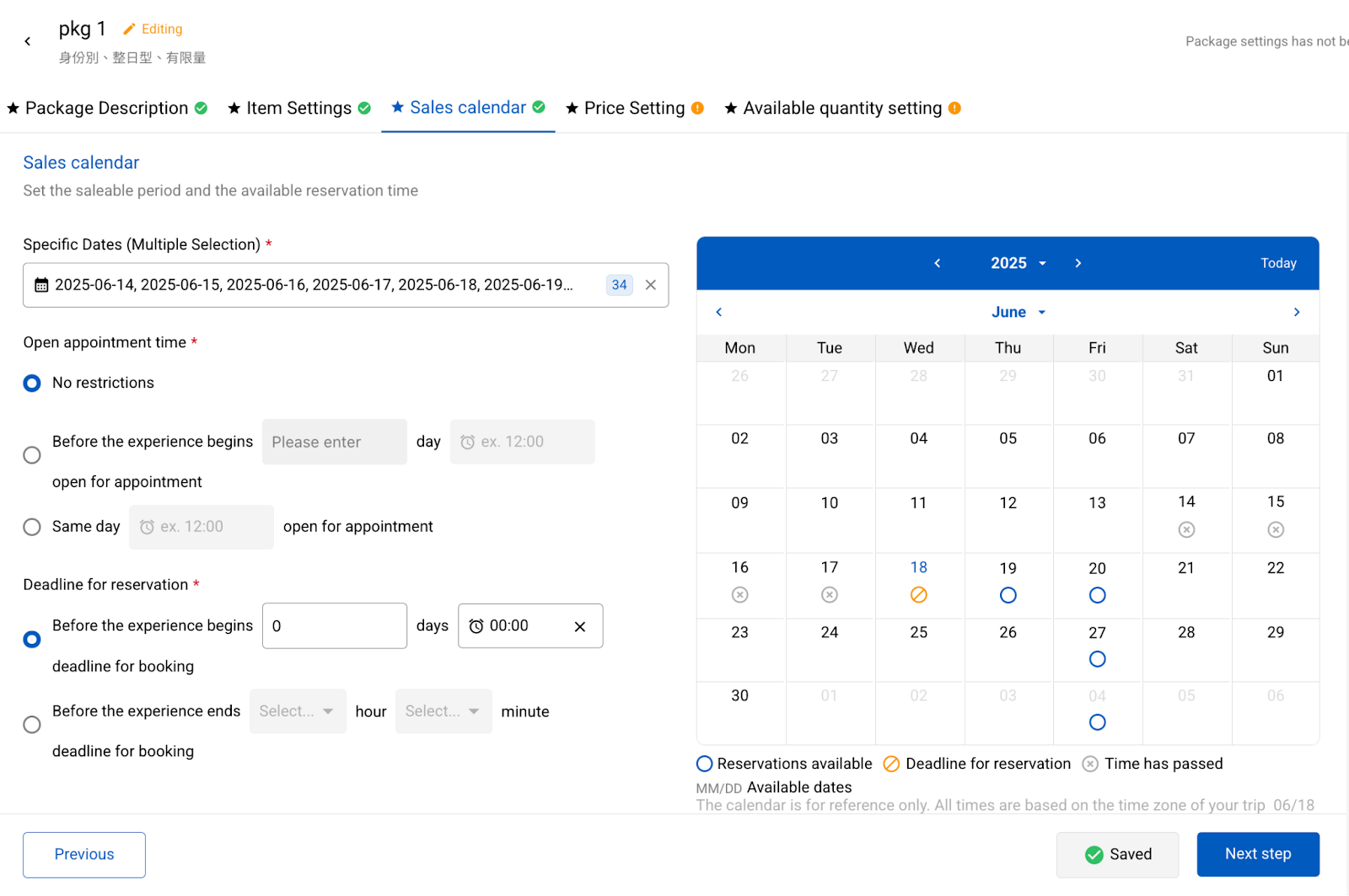Image resolution: width=1349 pixels, height=896 pixels.
Task: Jump to Today in the calendar
Action: point(1278,263)
